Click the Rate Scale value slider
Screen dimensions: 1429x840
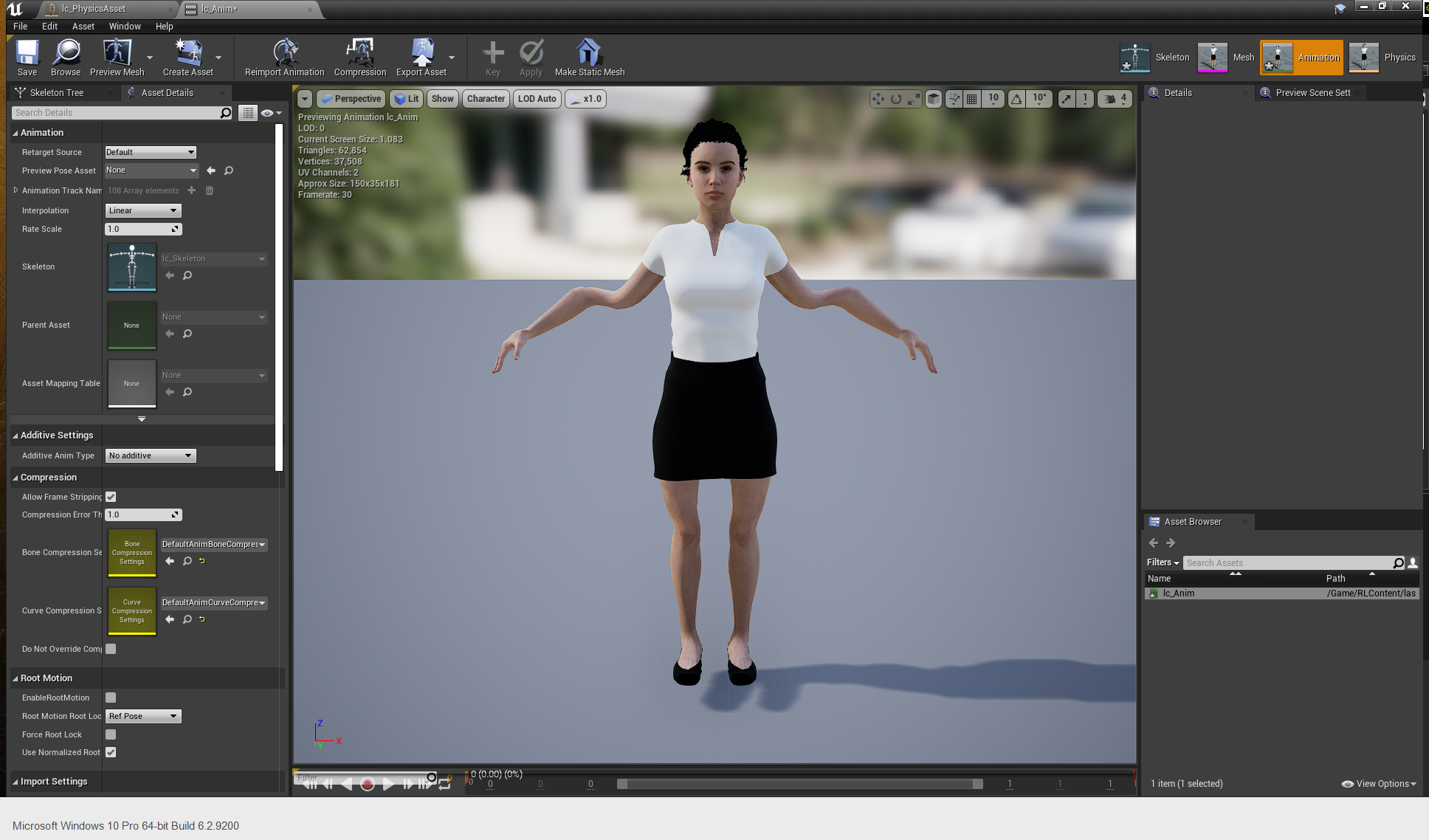[x=143, y=229]
